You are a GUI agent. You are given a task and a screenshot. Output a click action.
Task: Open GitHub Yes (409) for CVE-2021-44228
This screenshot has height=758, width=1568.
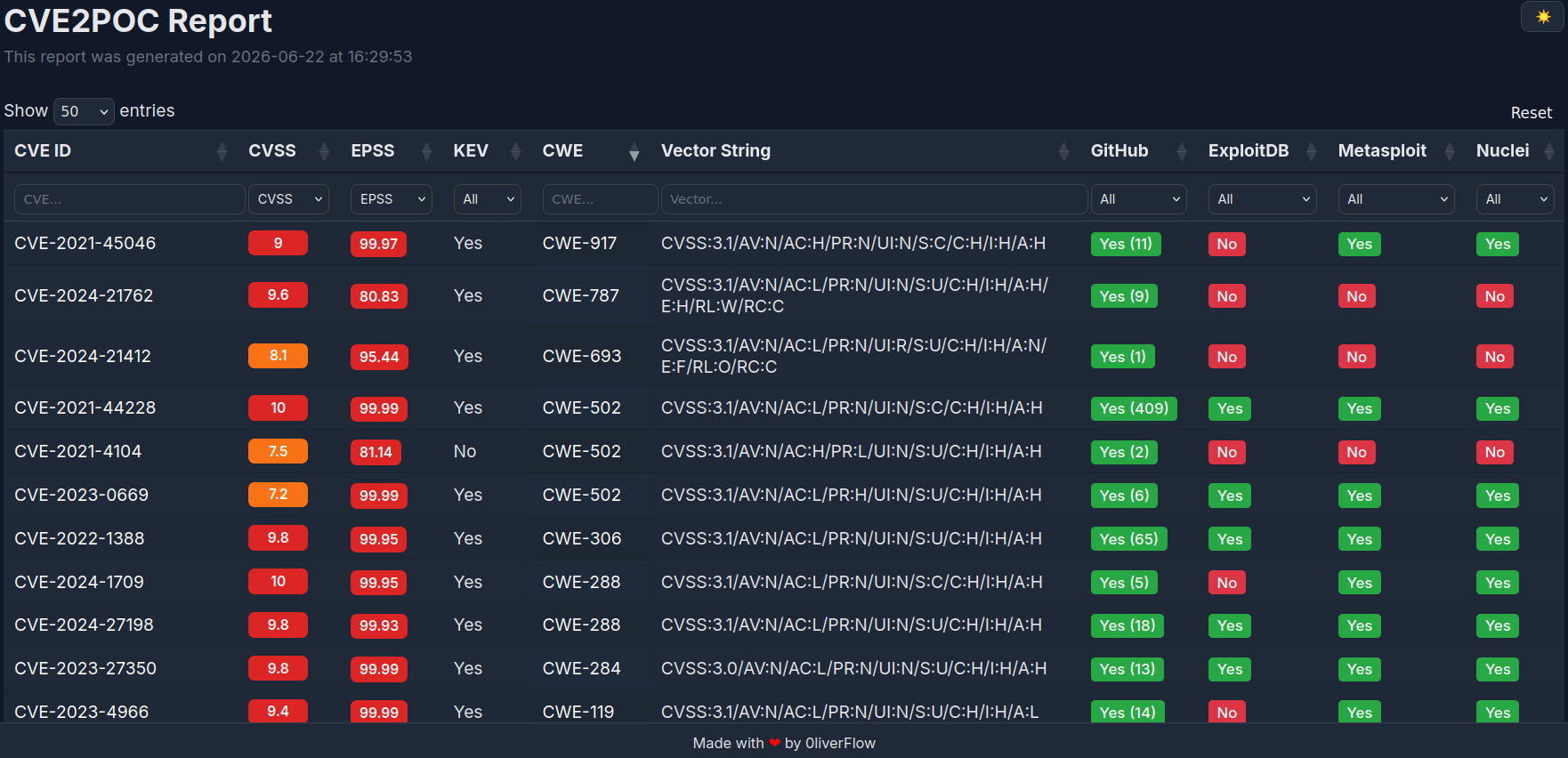1134,408
